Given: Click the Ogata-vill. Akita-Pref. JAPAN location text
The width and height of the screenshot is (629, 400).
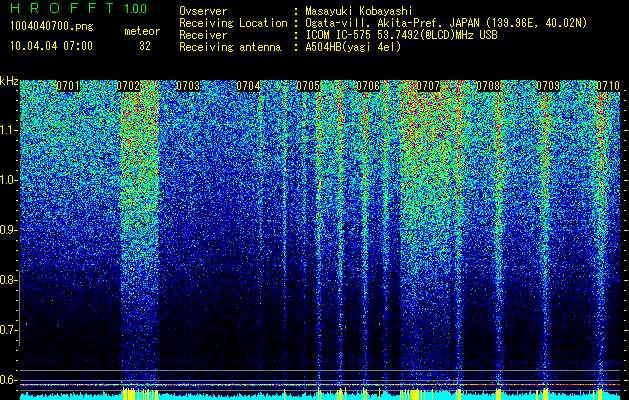Looking at the screenshot, I should coord(446,23).
